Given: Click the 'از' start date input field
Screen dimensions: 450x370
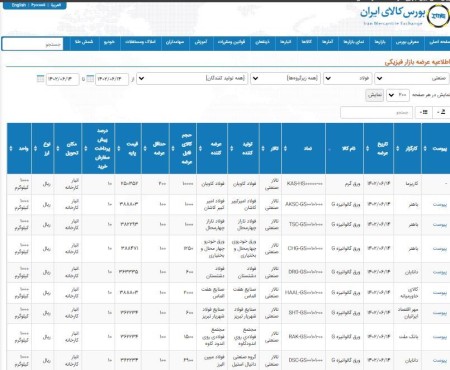Looking at the screenshot, I should point(112,79).
